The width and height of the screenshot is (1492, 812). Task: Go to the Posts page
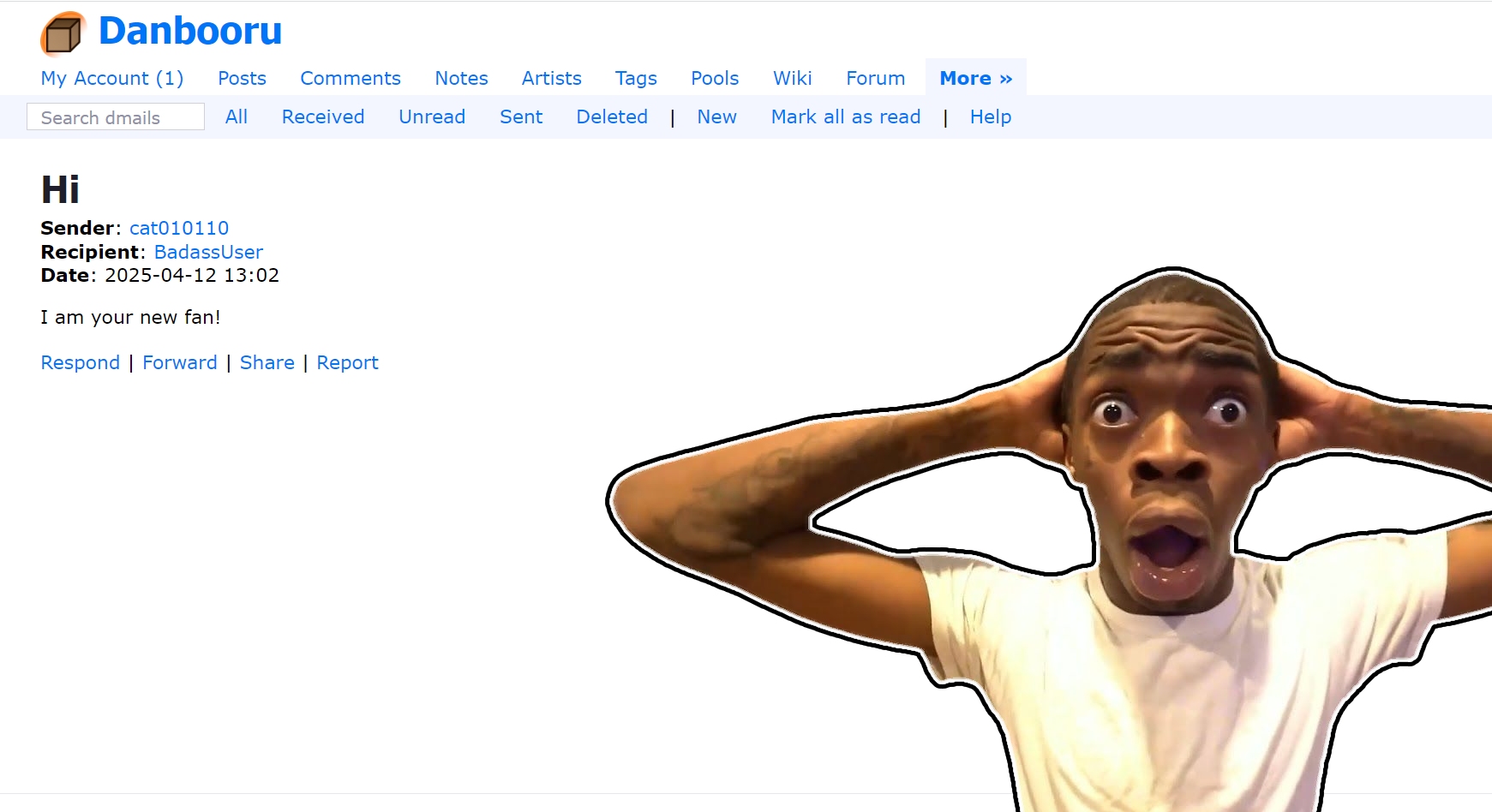242,78
